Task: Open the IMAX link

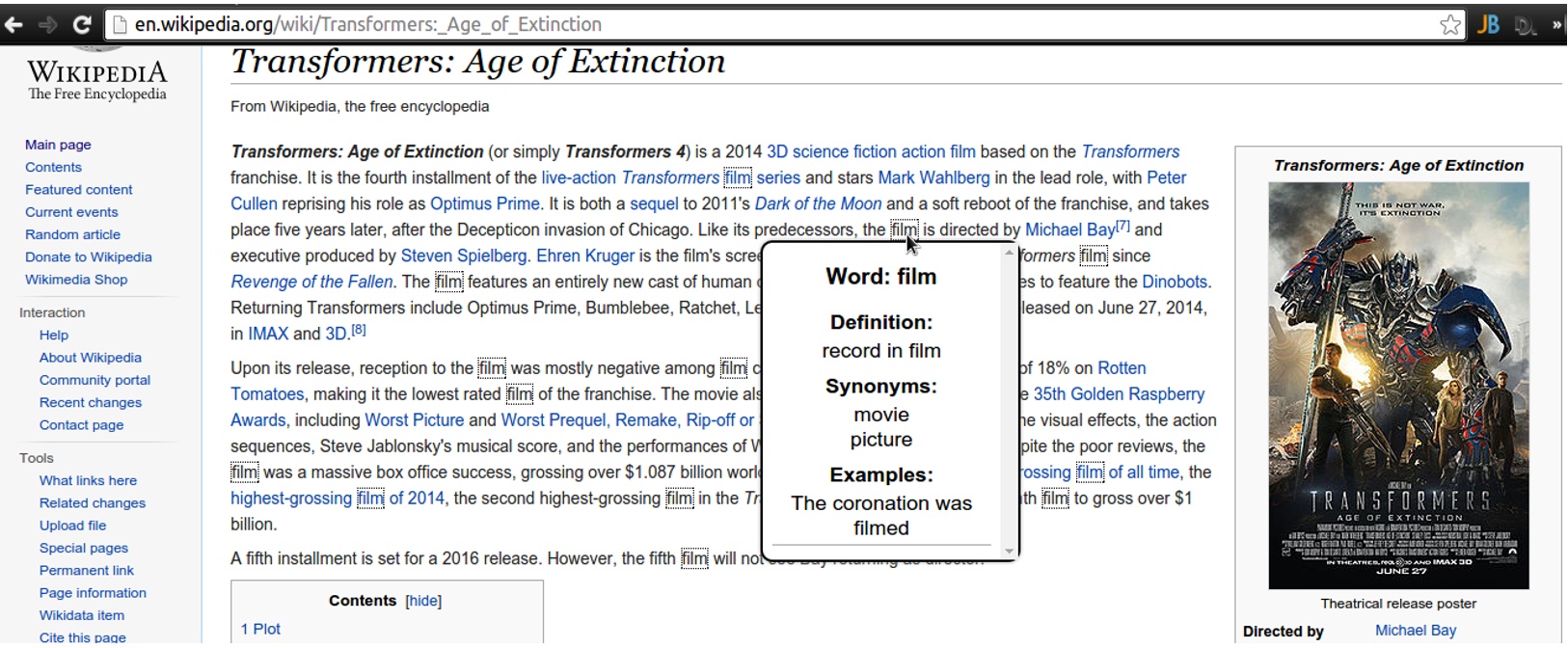Action: point(268,335)
